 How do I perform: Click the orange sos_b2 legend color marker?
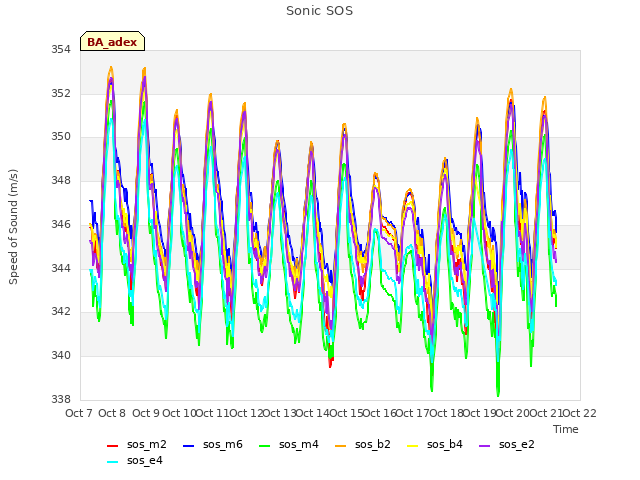pyautogui.click(x=340, y=446)
